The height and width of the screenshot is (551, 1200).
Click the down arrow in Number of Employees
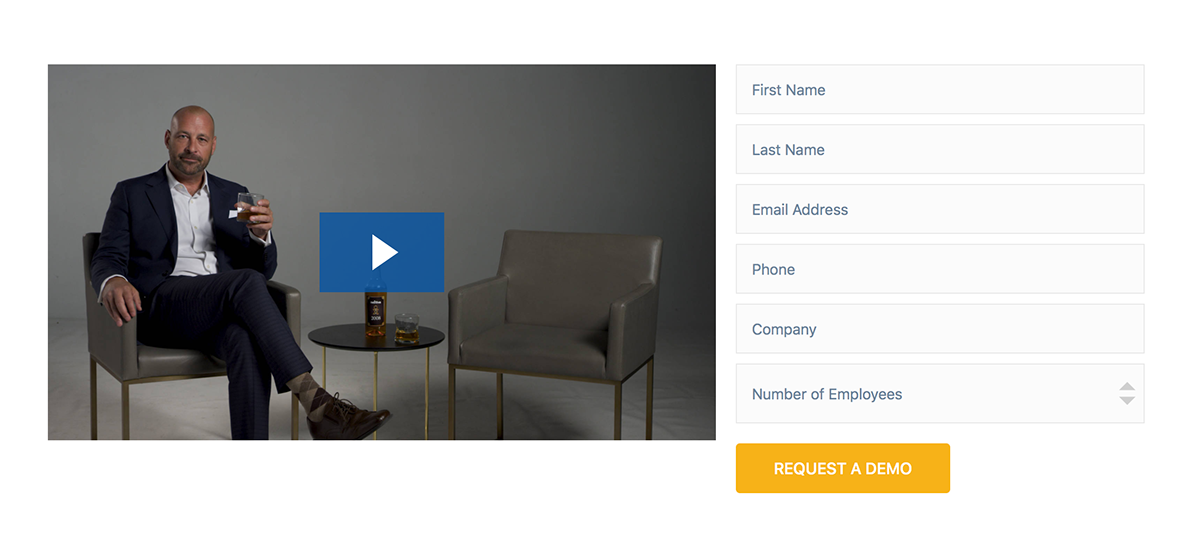pyautogui.click(x=1127, y=400)
